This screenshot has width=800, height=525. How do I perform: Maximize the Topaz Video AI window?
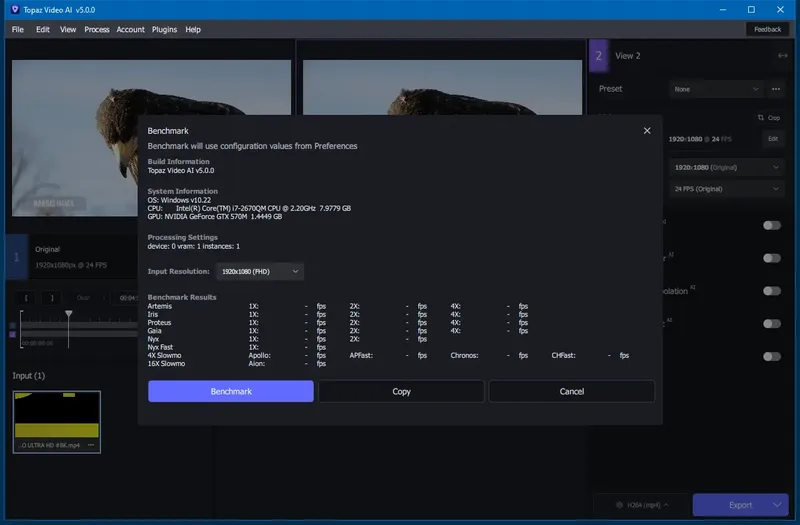pos(751,10)
